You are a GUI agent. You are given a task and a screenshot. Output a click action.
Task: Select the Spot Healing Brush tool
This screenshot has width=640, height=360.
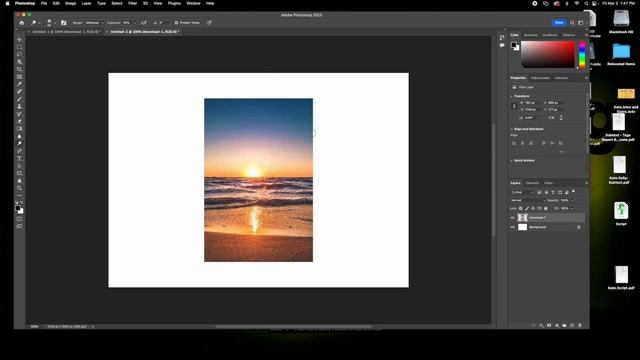[20, 91]
